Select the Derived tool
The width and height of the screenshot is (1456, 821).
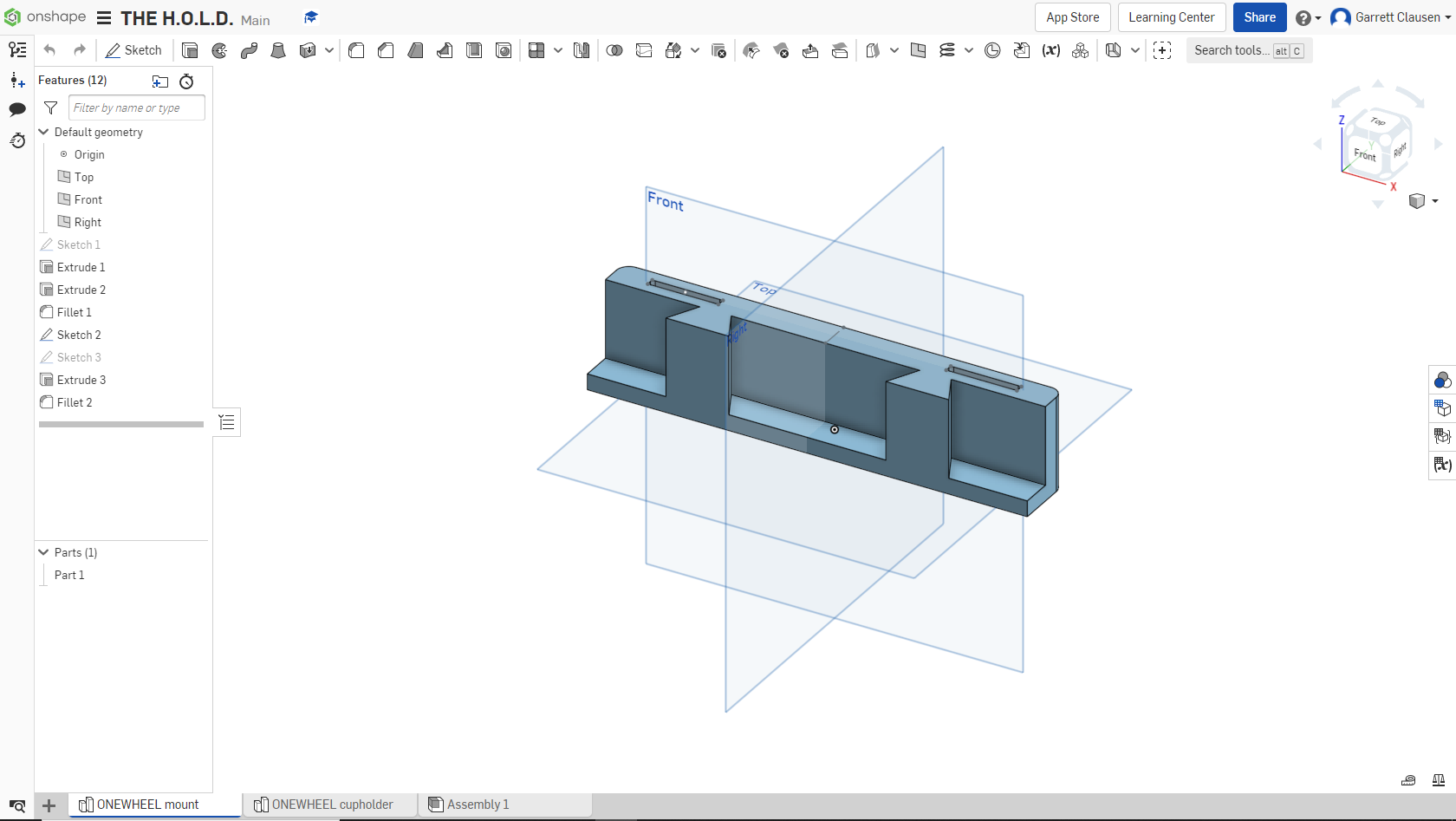pos(1022,50)
